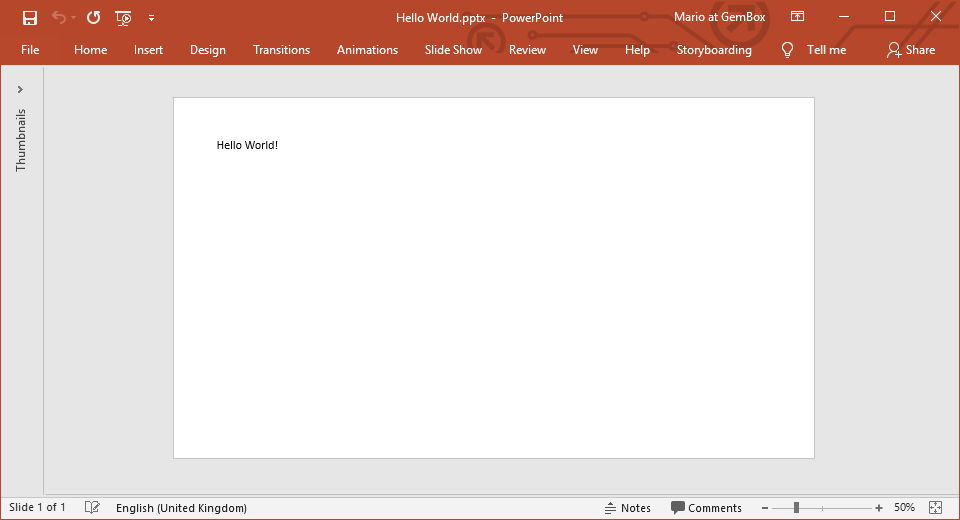Open the undo history dropdown arrow
Viewport: 960px width, 520px height.
[73, 18]
